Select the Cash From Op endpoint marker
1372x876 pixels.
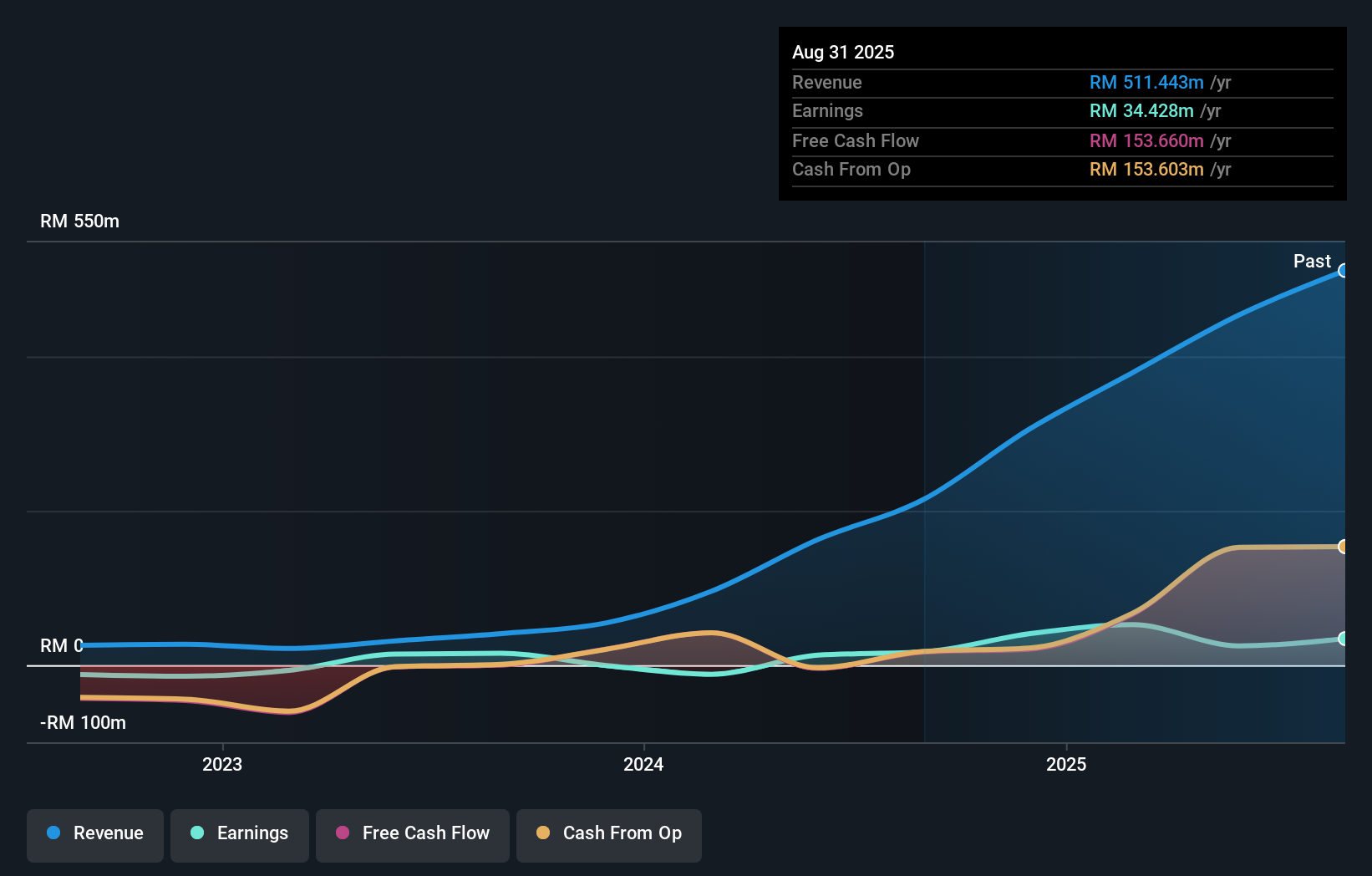coord(1343,547)
